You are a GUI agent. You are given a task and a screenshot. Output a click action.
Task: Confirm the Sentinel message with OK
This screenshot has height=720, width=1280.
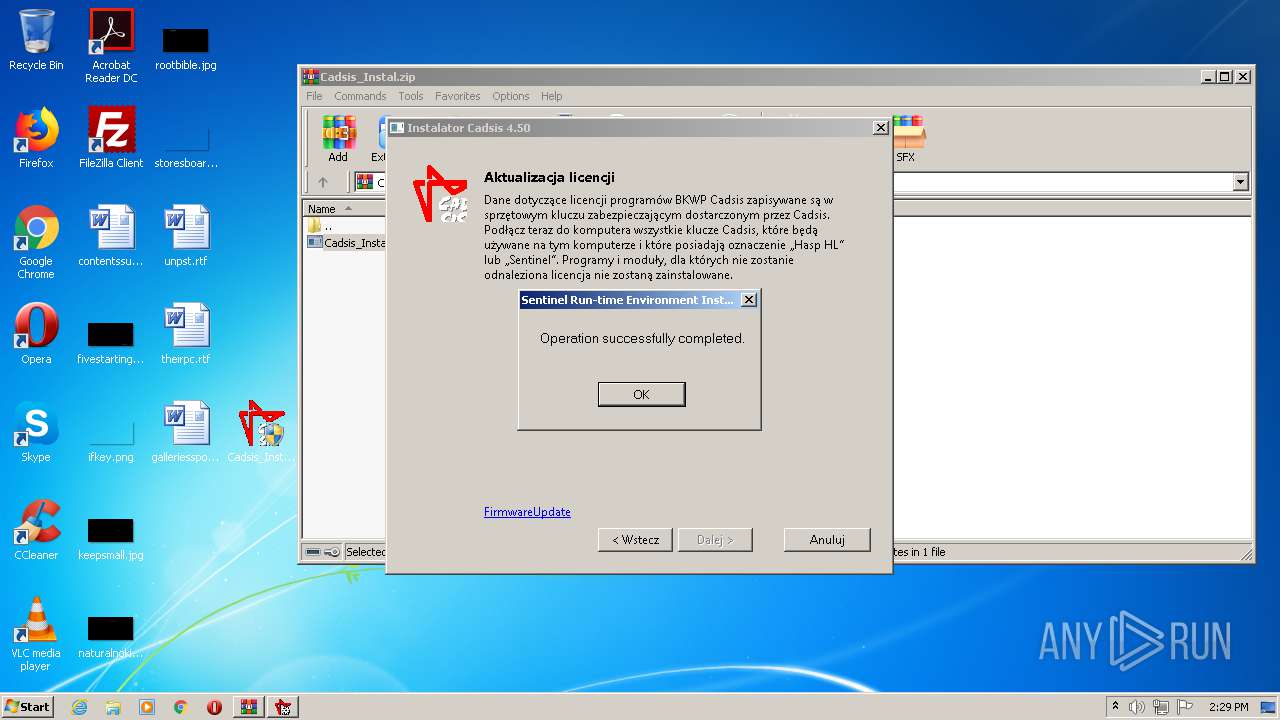click(x=641, y=394)
